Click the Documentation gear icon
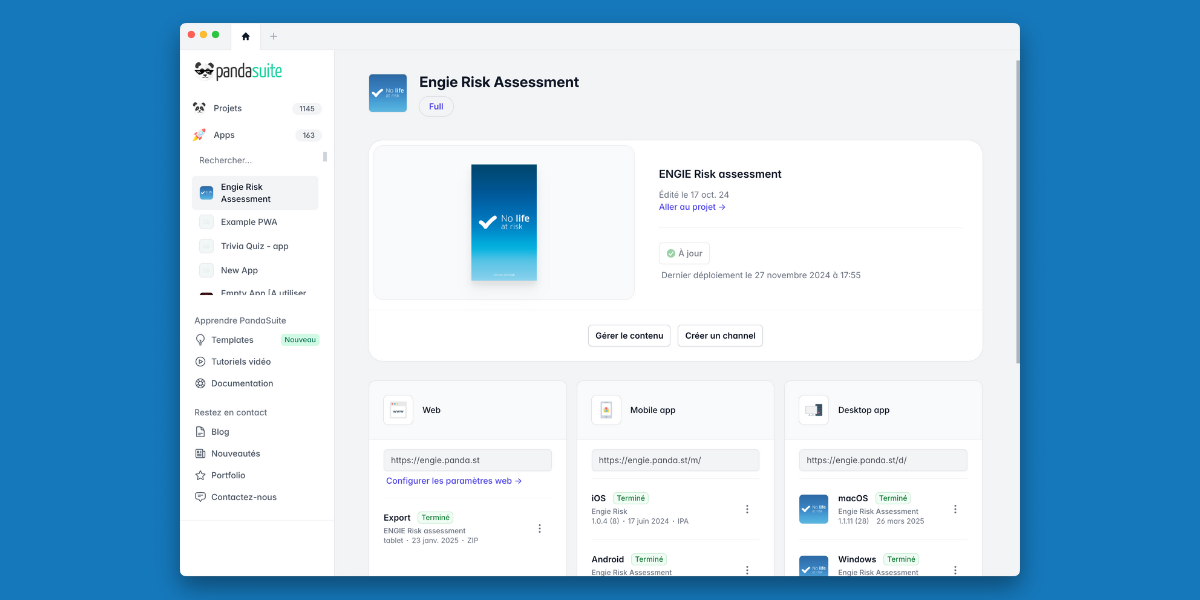Viewport: 1200px width, 600px height. point(199,383)
